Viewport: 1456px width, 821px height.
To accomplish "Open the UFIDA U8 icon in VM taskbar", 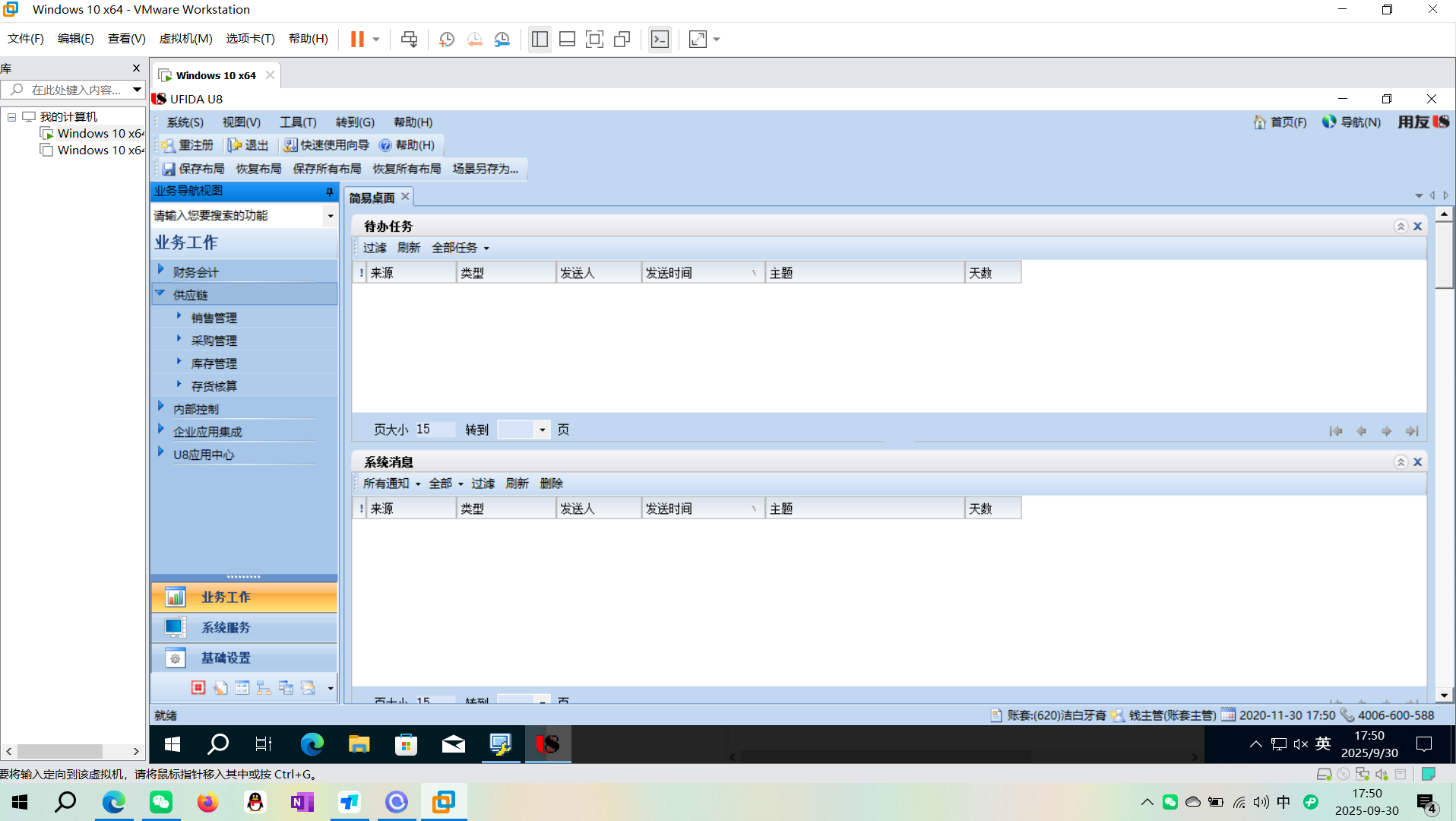I will 548,744.
